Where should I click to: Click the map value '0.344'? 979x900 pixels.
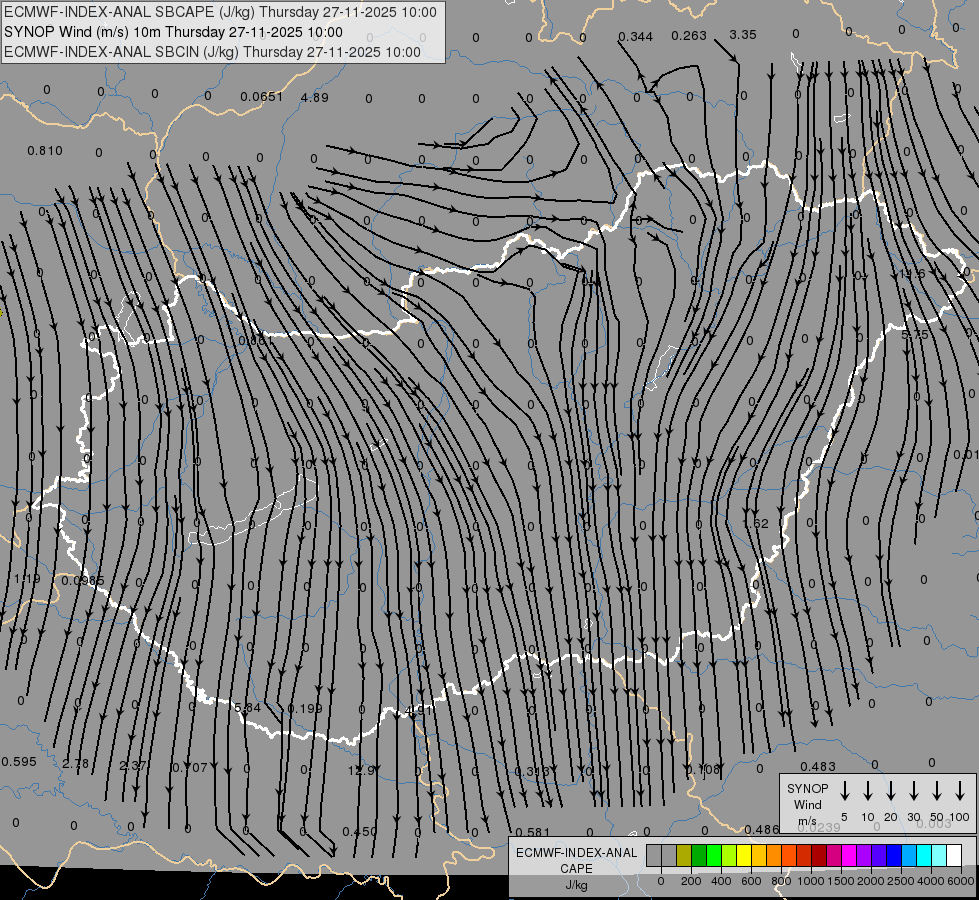click(x=636, y=37)
